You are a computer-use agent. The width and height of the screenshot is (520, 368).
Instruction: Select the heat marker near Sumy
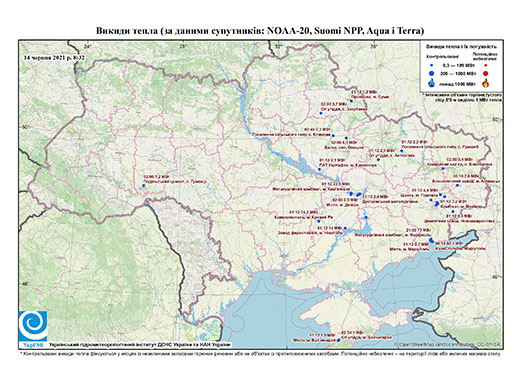351,101
